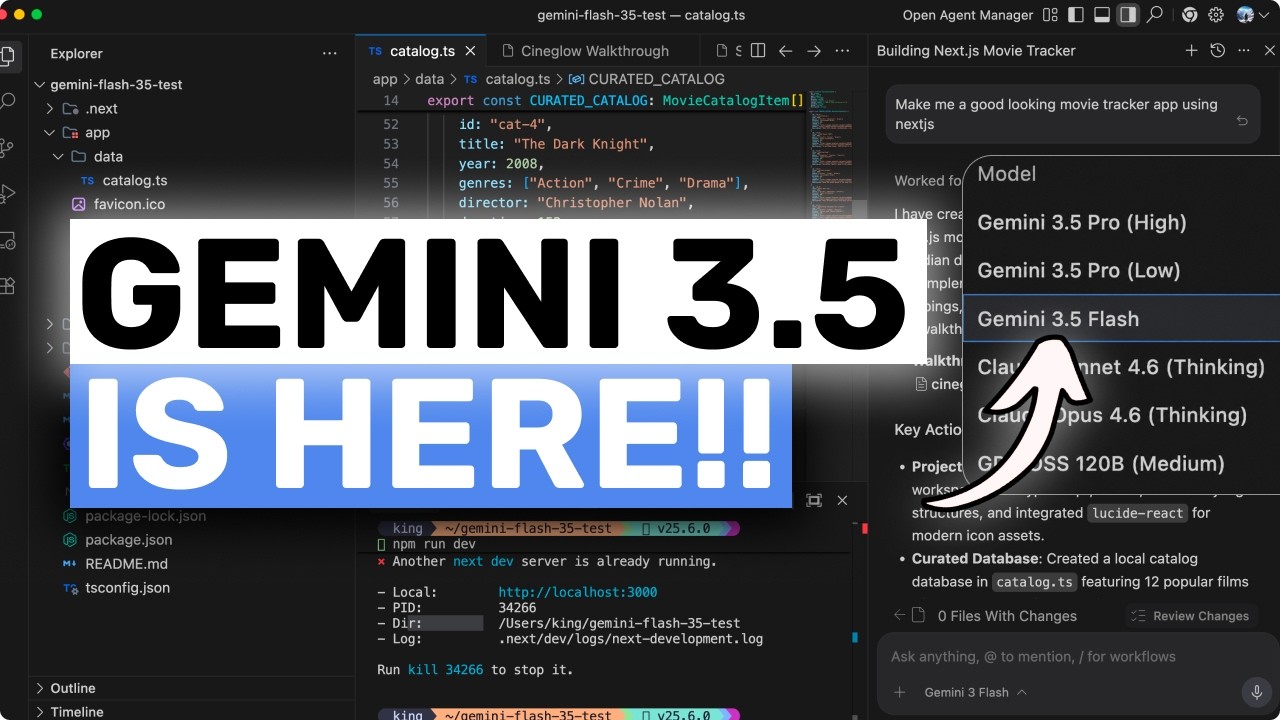Open editor more actions ellipsis
The width and height of the screenshot is (1280, 720).
point(843,51)
